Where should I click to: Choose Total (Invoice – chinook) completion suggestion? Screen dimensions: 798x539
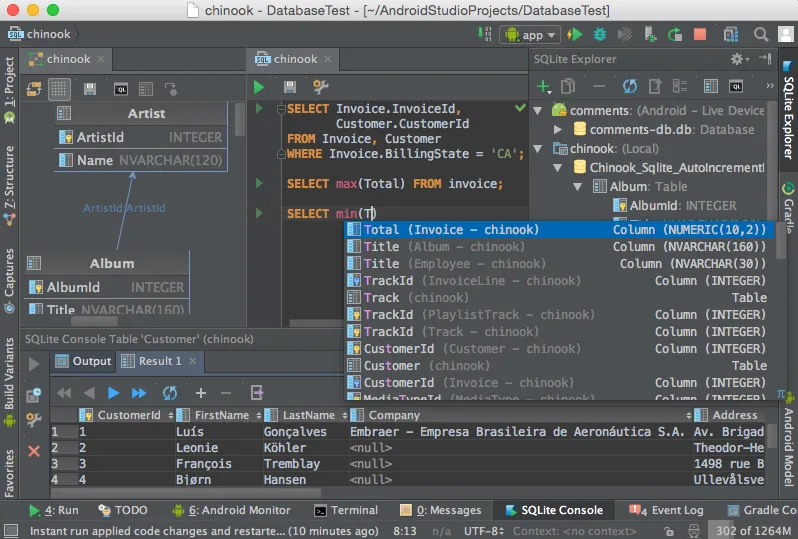tap(560, 230)
